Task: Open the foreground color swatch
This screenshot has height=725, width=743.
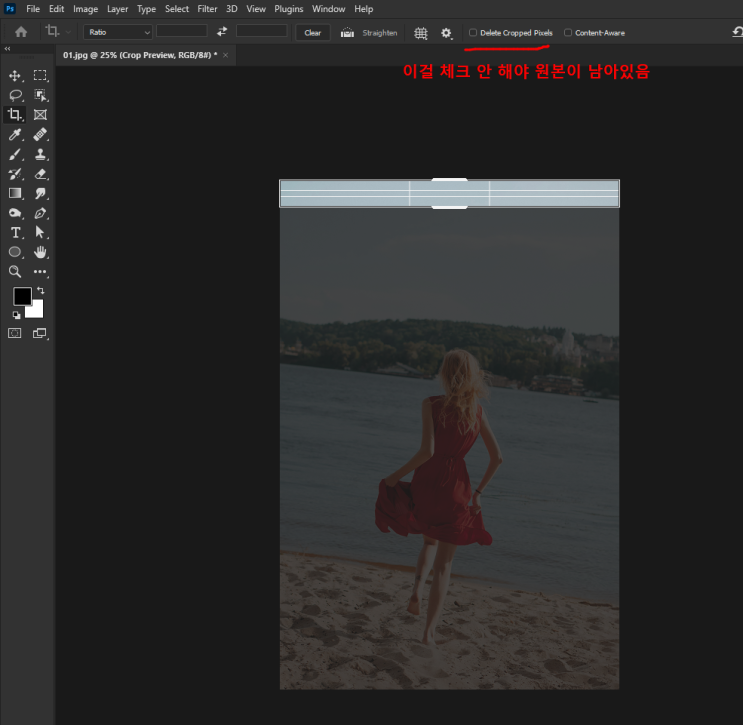Action: click(22, 296)
